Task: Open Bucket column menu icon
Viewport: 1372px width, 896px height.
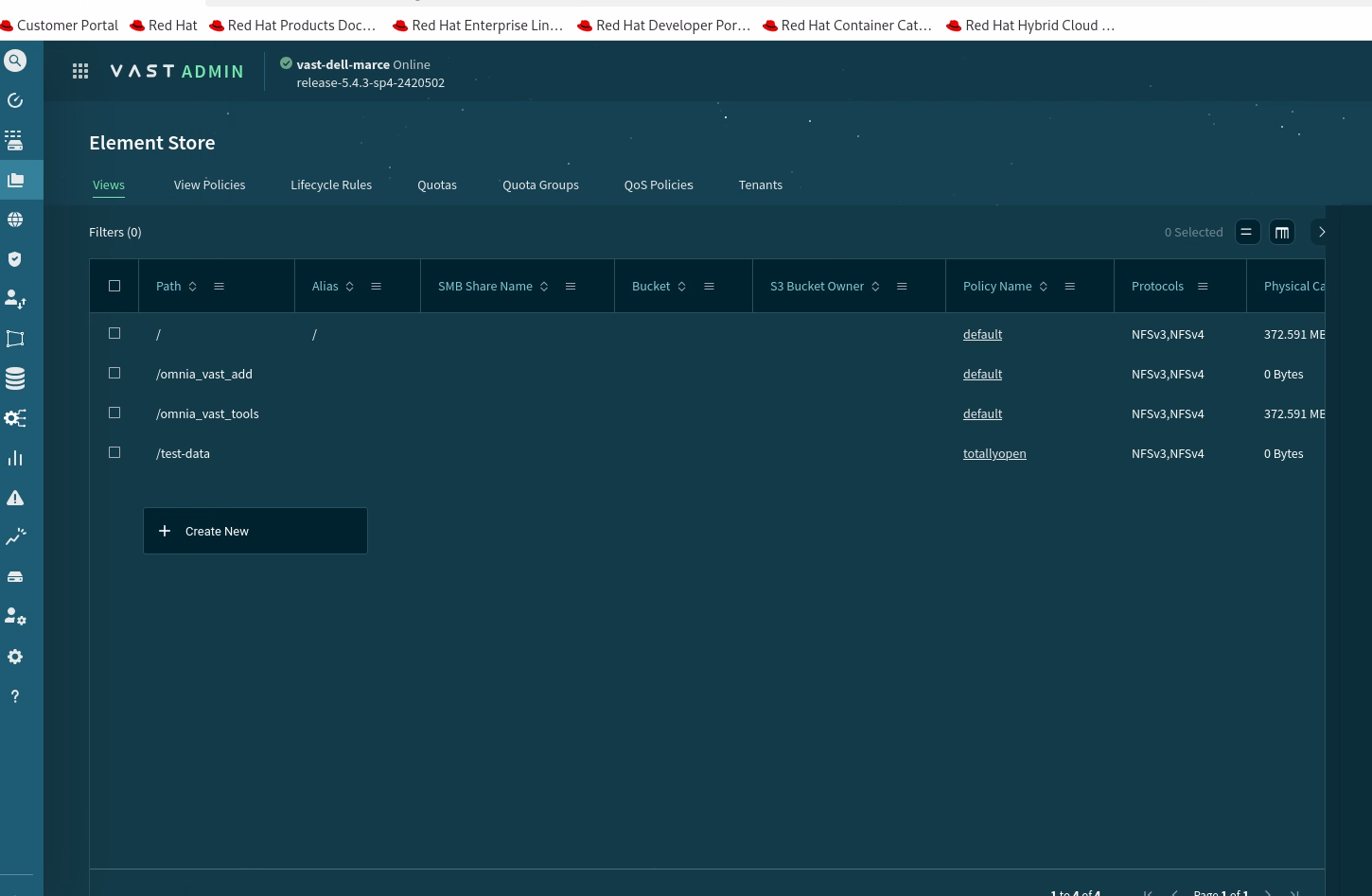Action: 710,286
